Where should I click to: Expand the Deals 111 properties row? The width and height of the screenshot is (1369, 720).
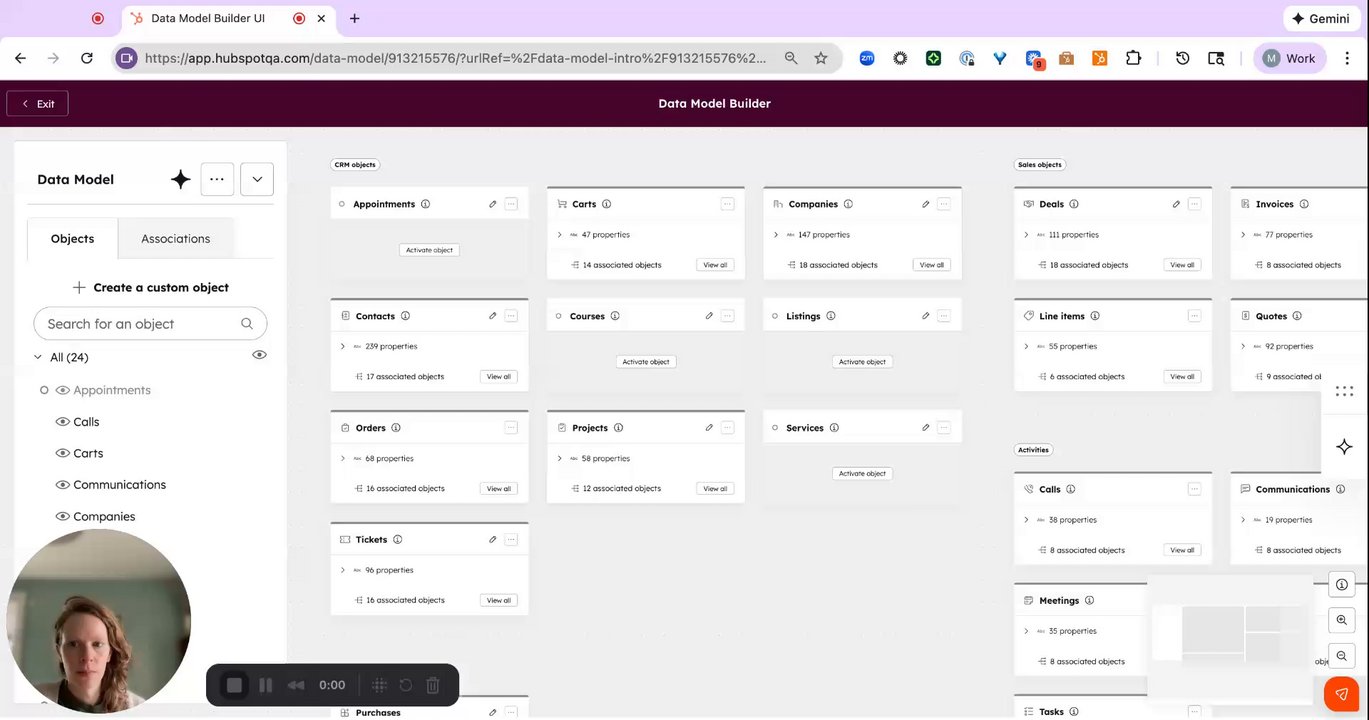click(1026, 235)
